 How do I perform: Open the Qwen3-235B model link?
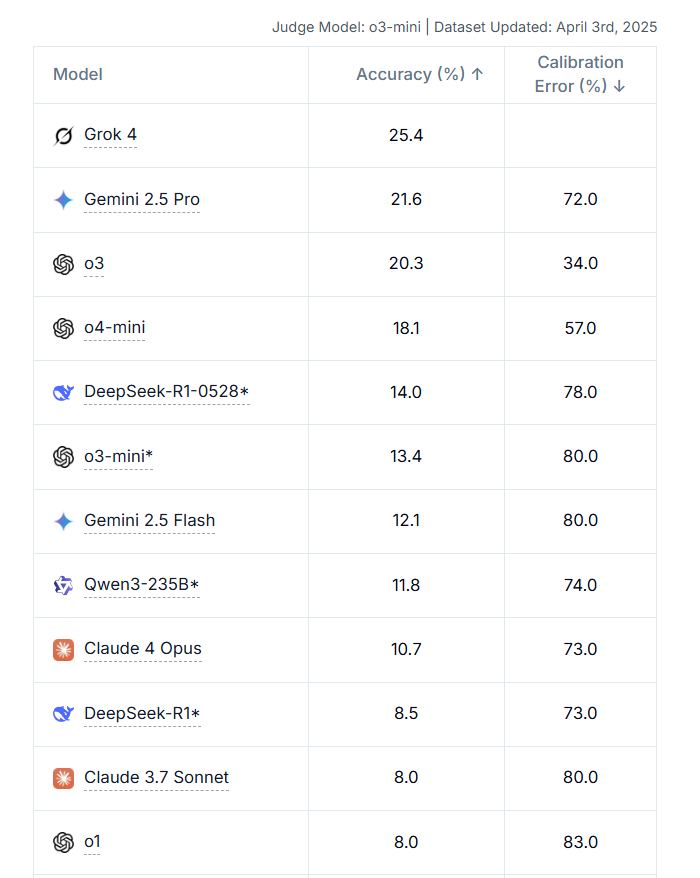[x=141, y=585]
